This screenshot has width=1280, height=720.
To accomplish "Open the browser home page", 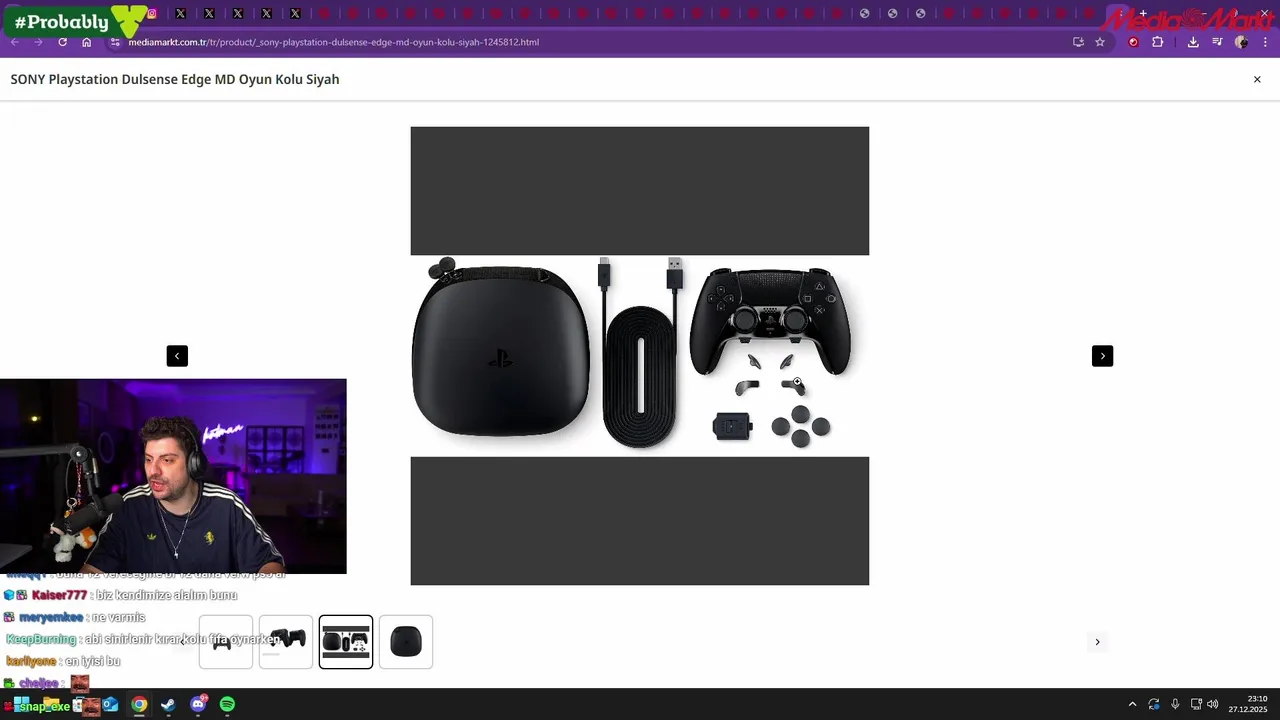I will pyautogui.click(x=87, y=42).
